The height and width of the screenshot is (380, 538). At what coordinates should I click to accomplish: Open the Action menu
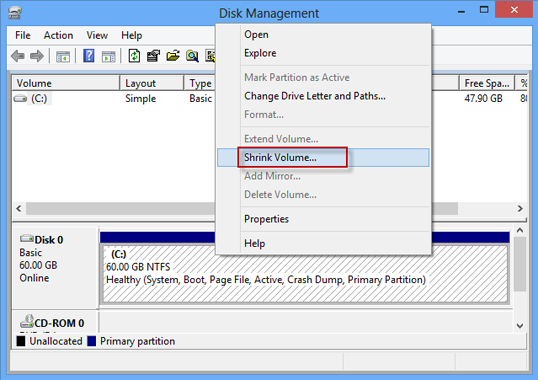click(58, 35)
